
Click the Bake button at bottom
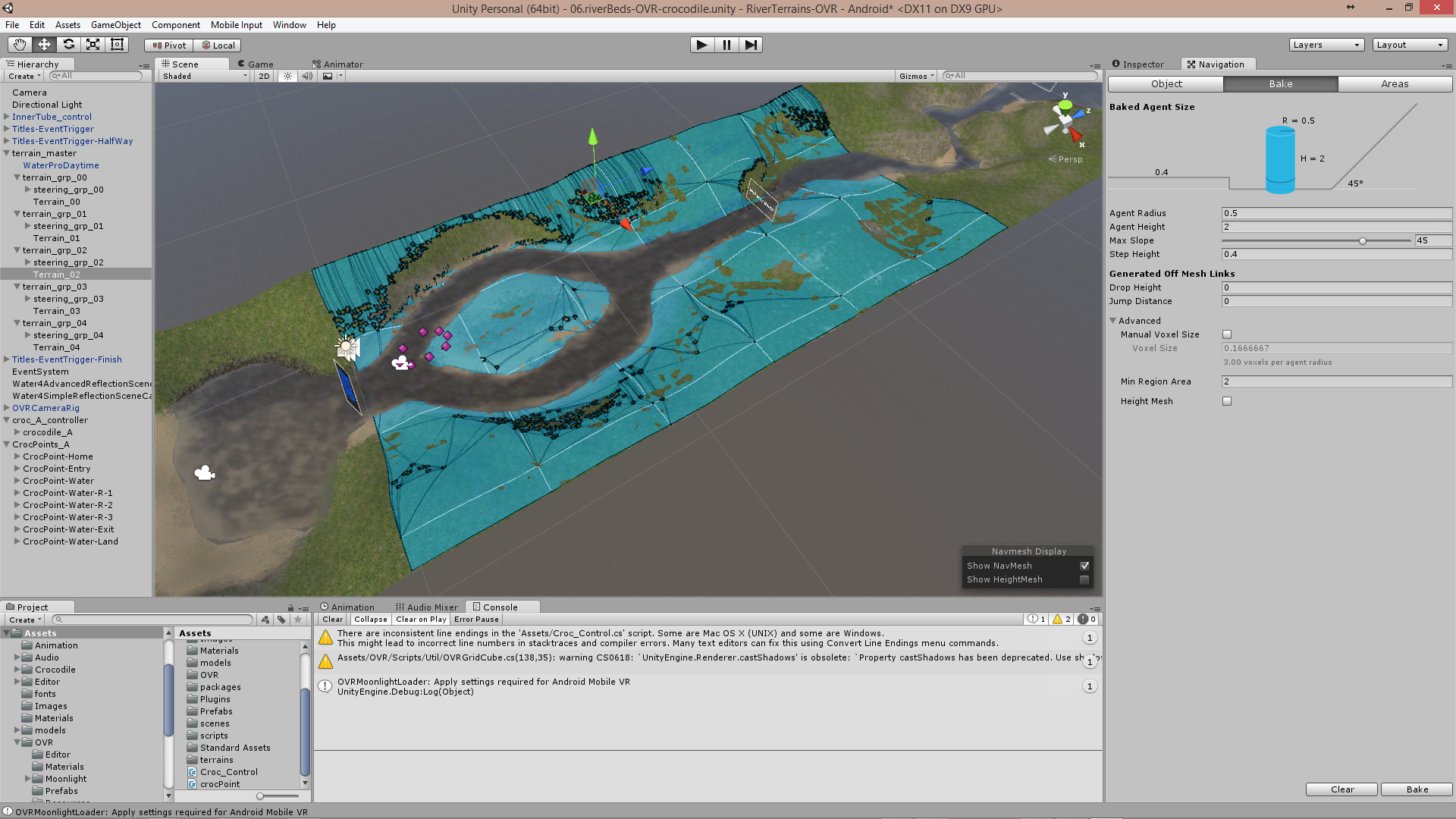point(1416,789)
